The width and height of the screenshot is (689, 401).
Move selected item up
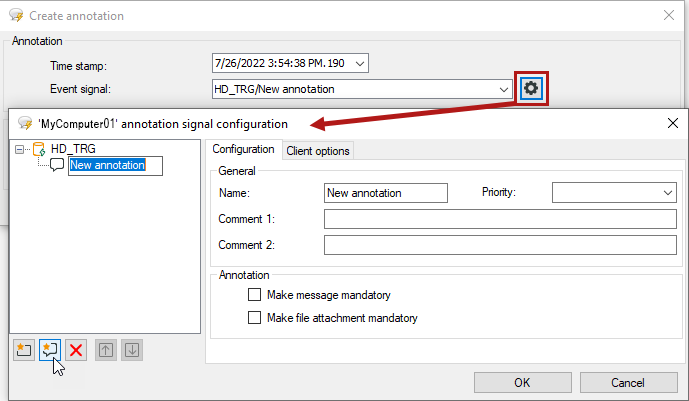tap(105, 350)
